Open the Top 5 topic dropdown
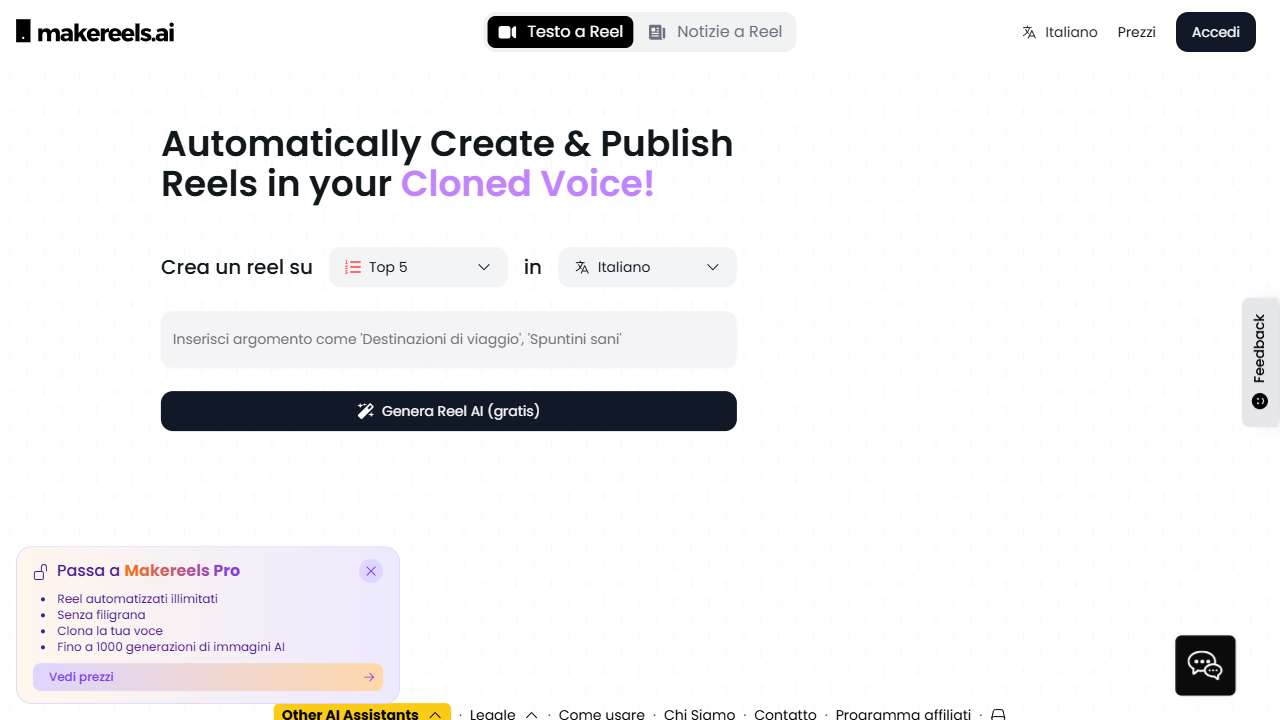 (x=418, y=267)
